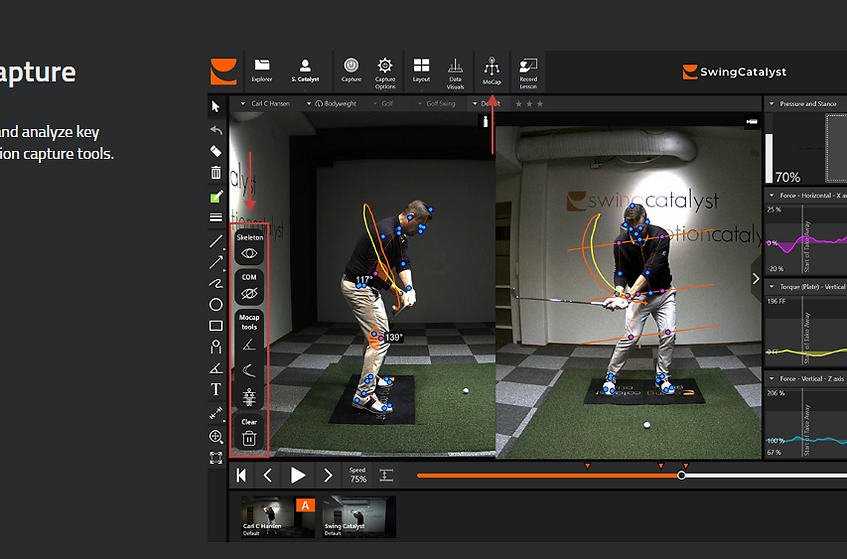Select Carl C Hansen video thumbnail
The height and width of the screenshot is (559, 847).
tap(278, 517)
